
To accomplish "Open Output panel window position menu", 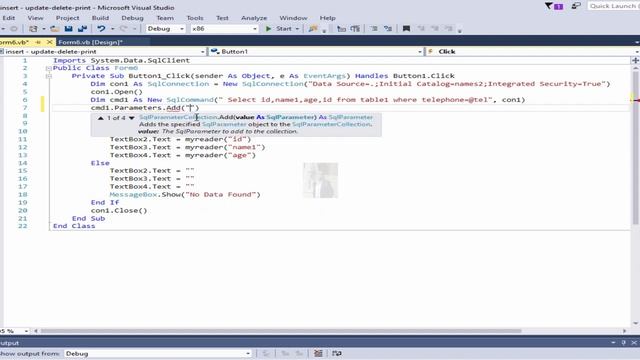I will (x=613, y=343).
